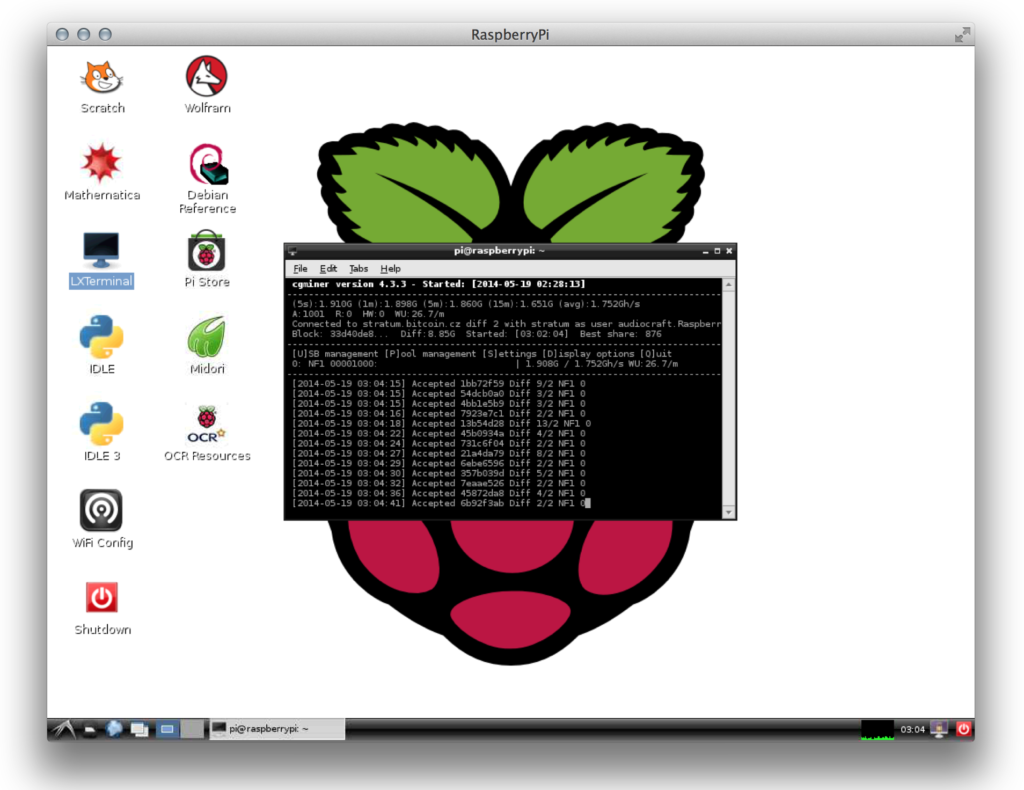Click the '0: NF1 00001000:' device line

[485, 364]
